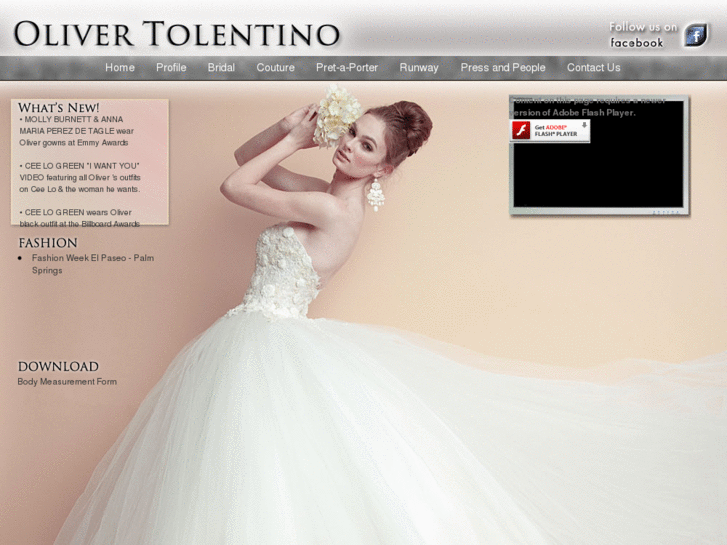
Task: Click the DOWNLOAD section heading
Action: point(58,366)
